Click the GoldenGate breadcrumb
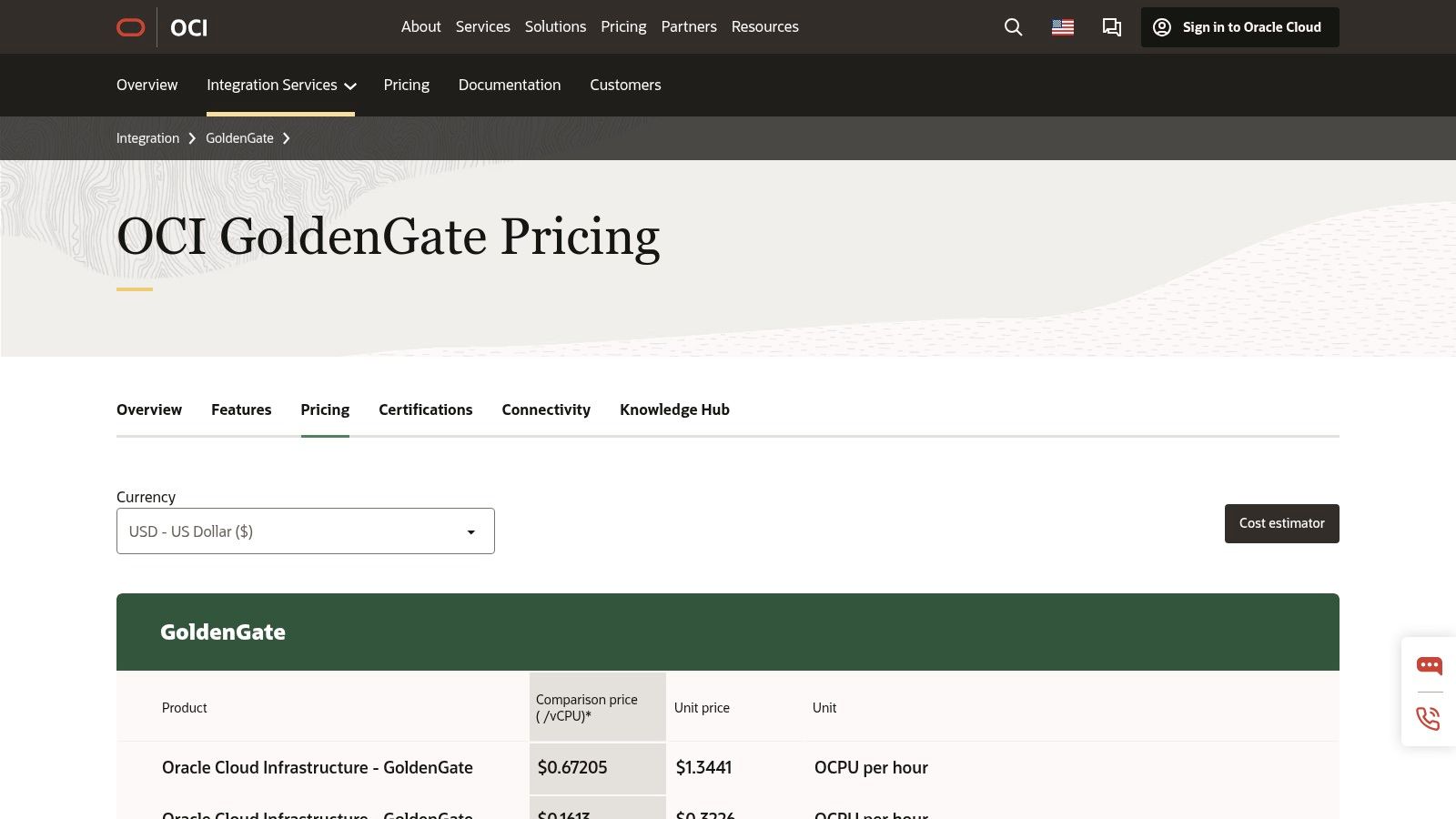This screenshot has height=819, width=1456. [x=239, y=138]
